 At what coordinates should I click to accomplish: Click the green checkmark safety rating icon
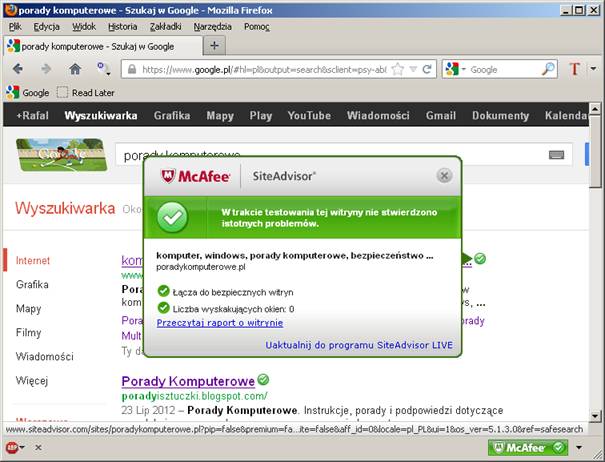coord(172,217)
